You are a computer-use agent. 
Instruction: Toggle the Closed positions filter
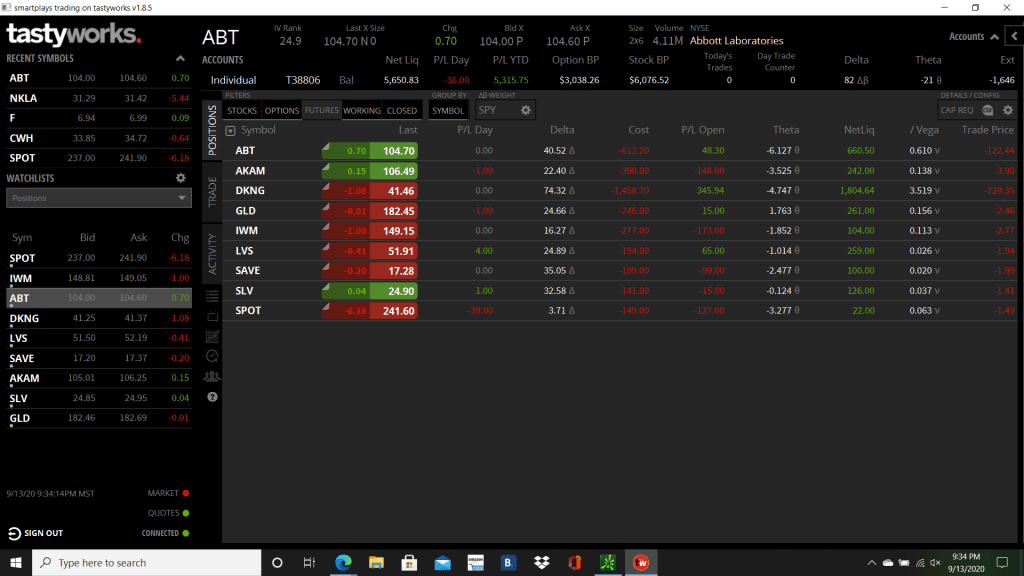click(401, 111)
